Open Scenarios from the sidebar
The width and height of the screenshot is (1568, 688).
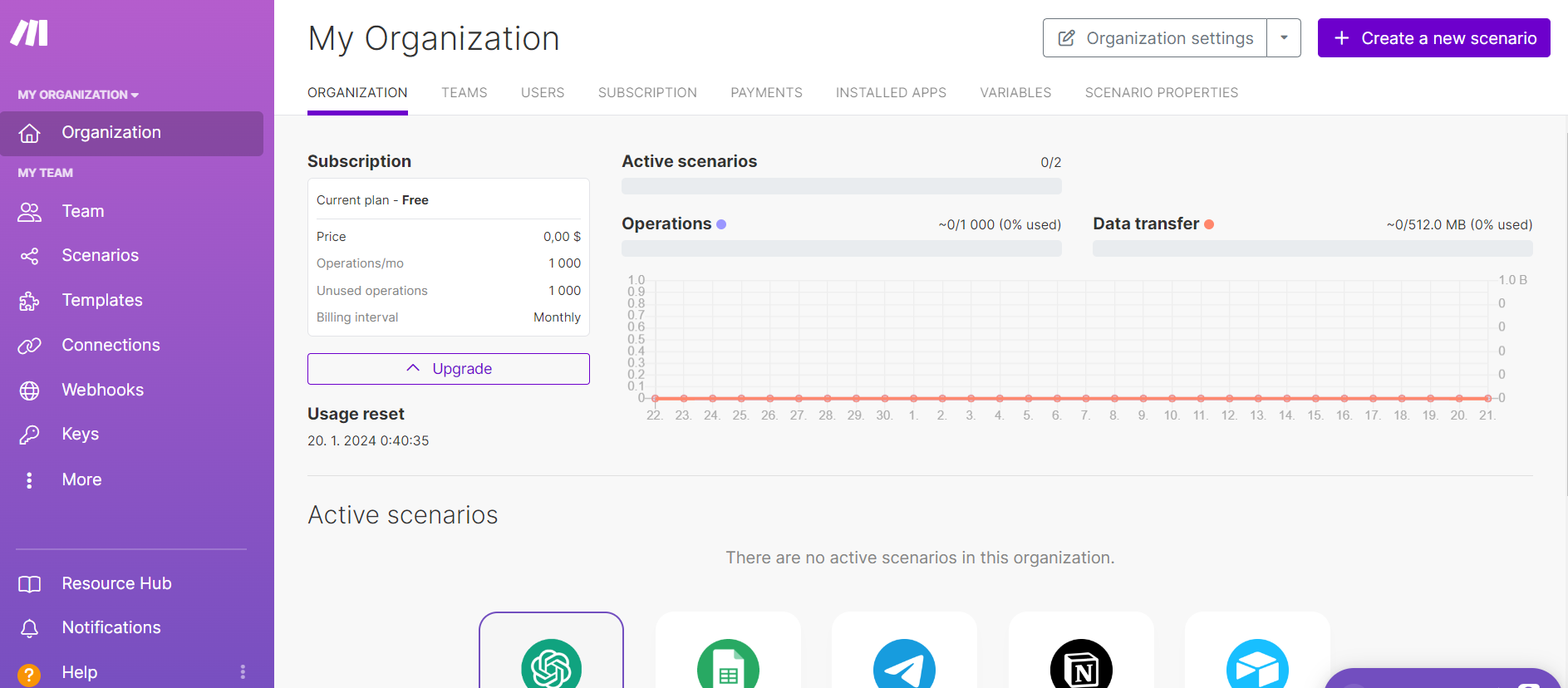pos(100,256)
